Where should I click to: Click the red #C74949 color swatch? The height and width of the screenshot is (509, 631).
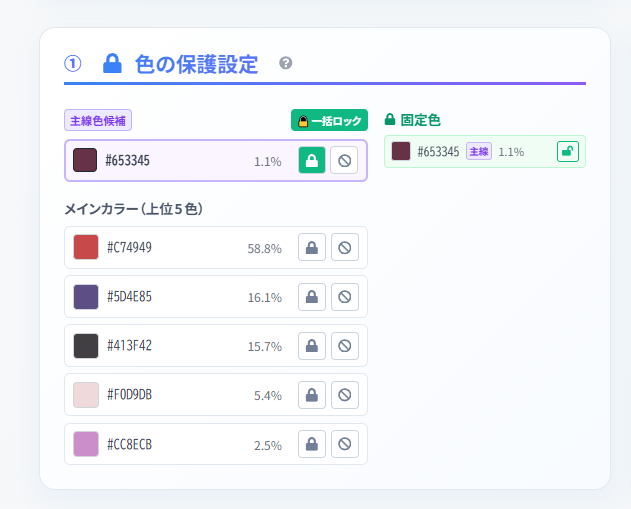pos(86,247)
